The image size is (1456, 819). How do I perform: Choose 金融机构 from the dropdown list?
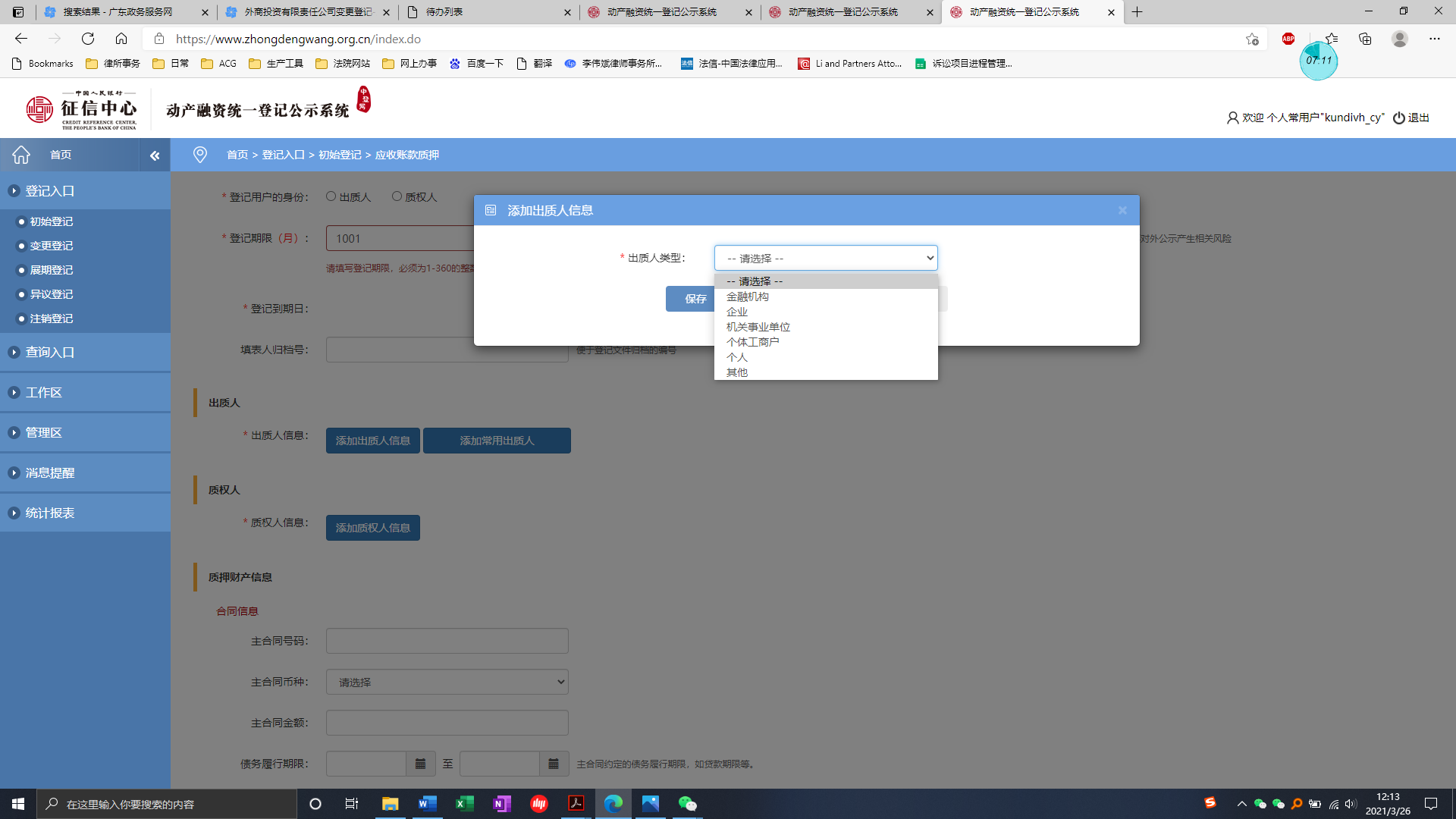coord(748,297)
